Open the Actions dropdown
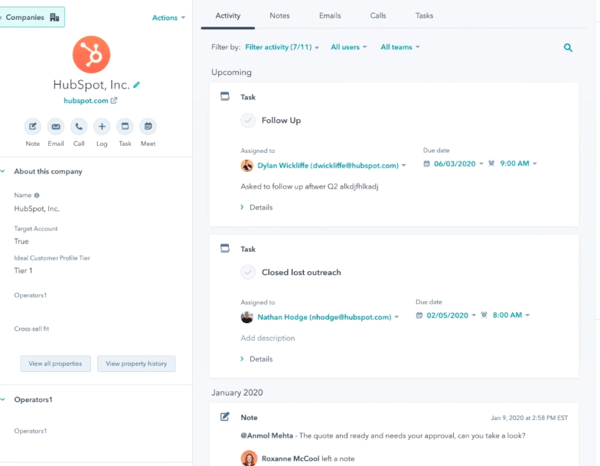This screenshot has height=466, width=600. [168, 18]
